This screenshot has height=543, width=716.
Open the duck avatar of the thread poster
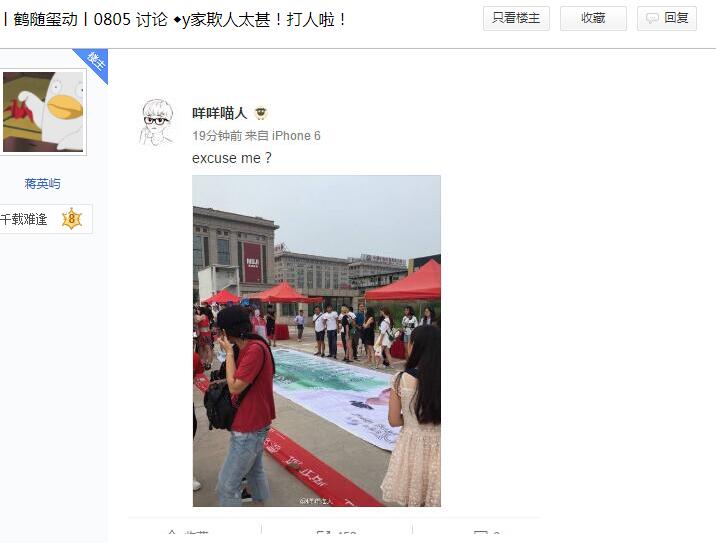point(43,112)
